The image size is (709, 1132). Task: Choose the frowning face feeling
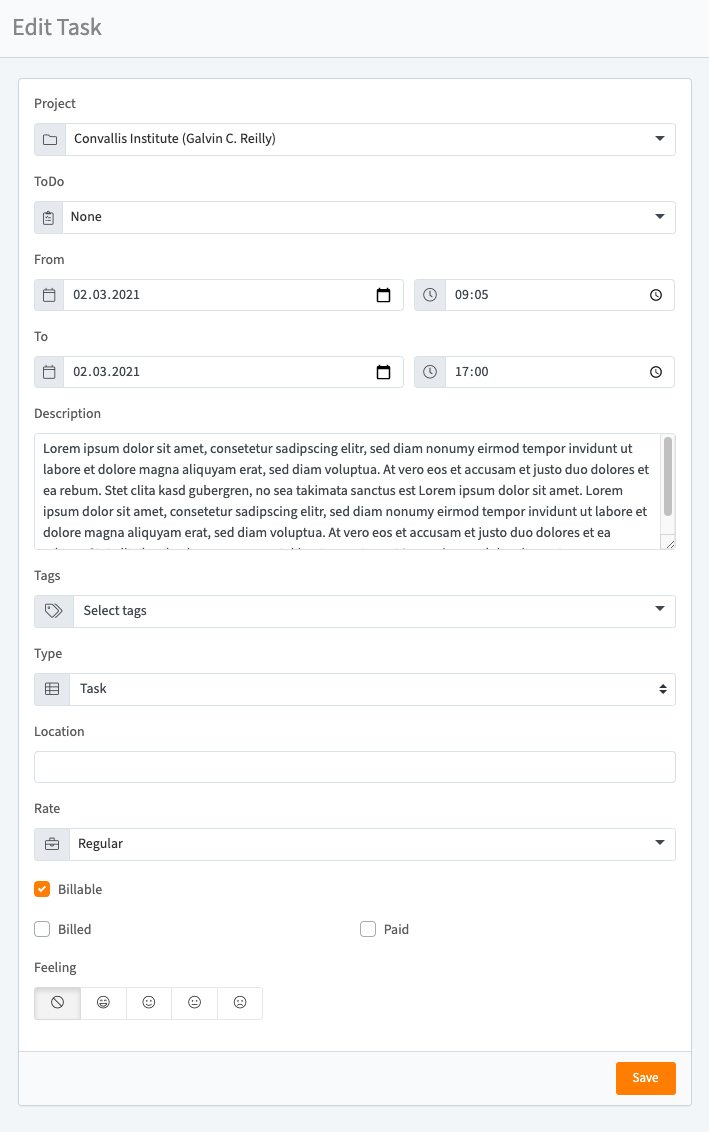240,1003
